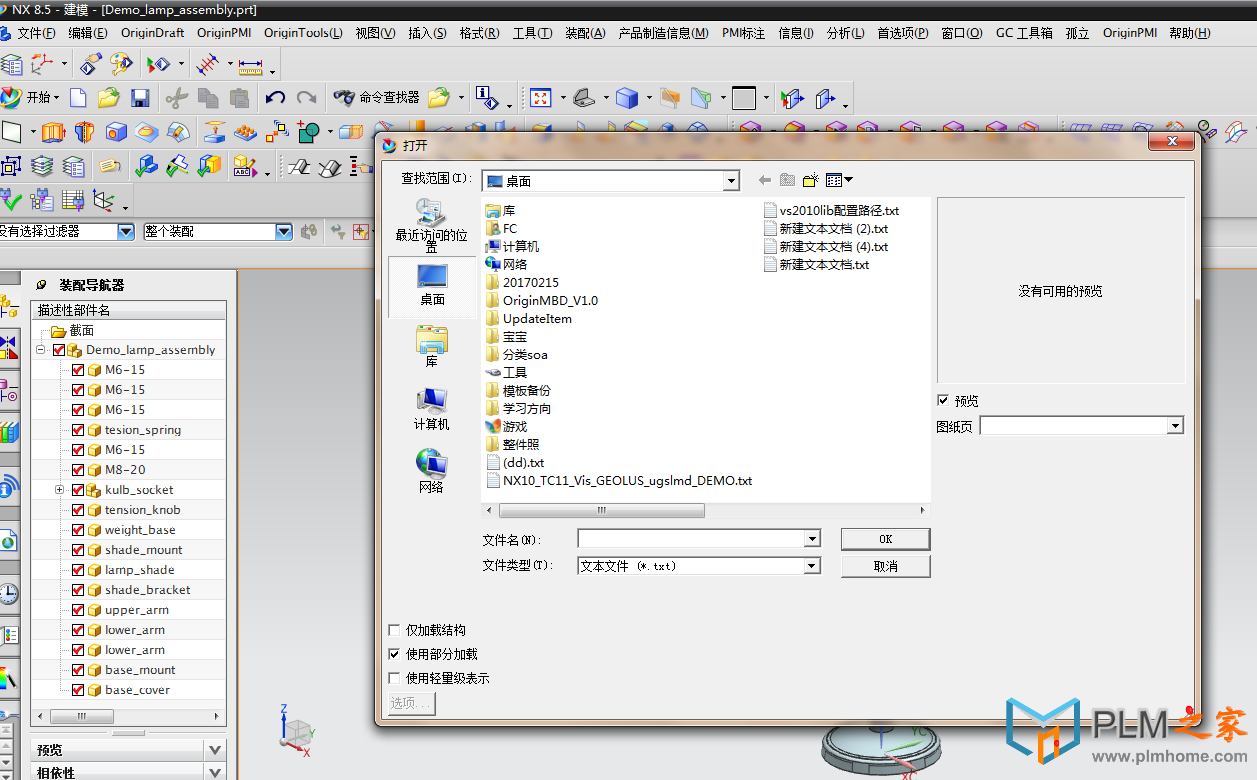Enable the 使用轻量级表示 checkbox
The width and height of the screenshot is (1257, 780).
click(x=394, y=678)
